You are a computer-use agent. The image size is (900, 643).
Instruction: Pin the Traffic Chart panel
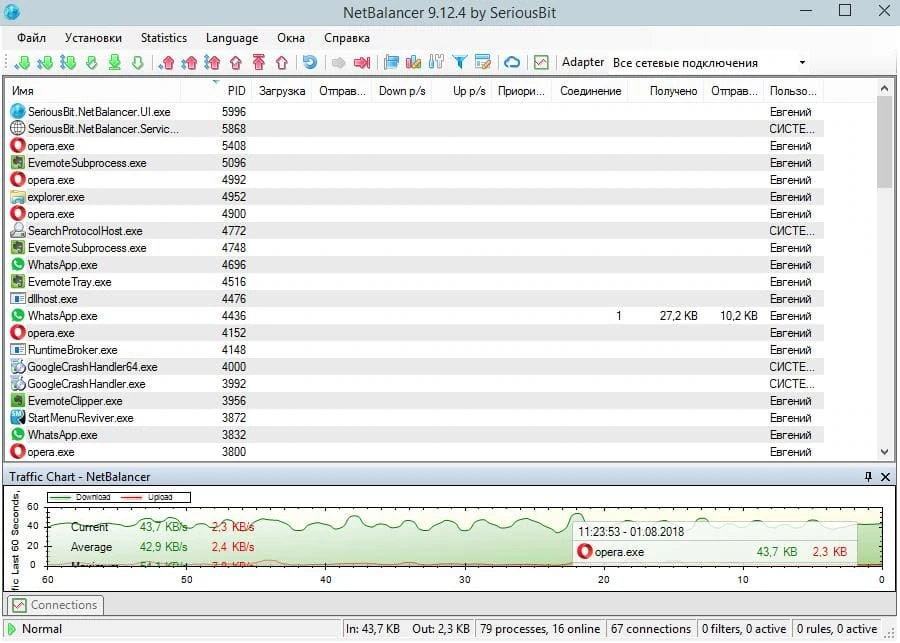pos(868,477)
